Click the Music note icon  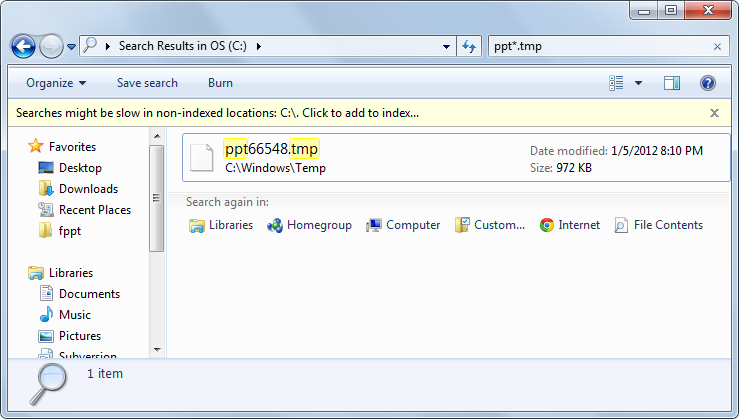(46, 314)
